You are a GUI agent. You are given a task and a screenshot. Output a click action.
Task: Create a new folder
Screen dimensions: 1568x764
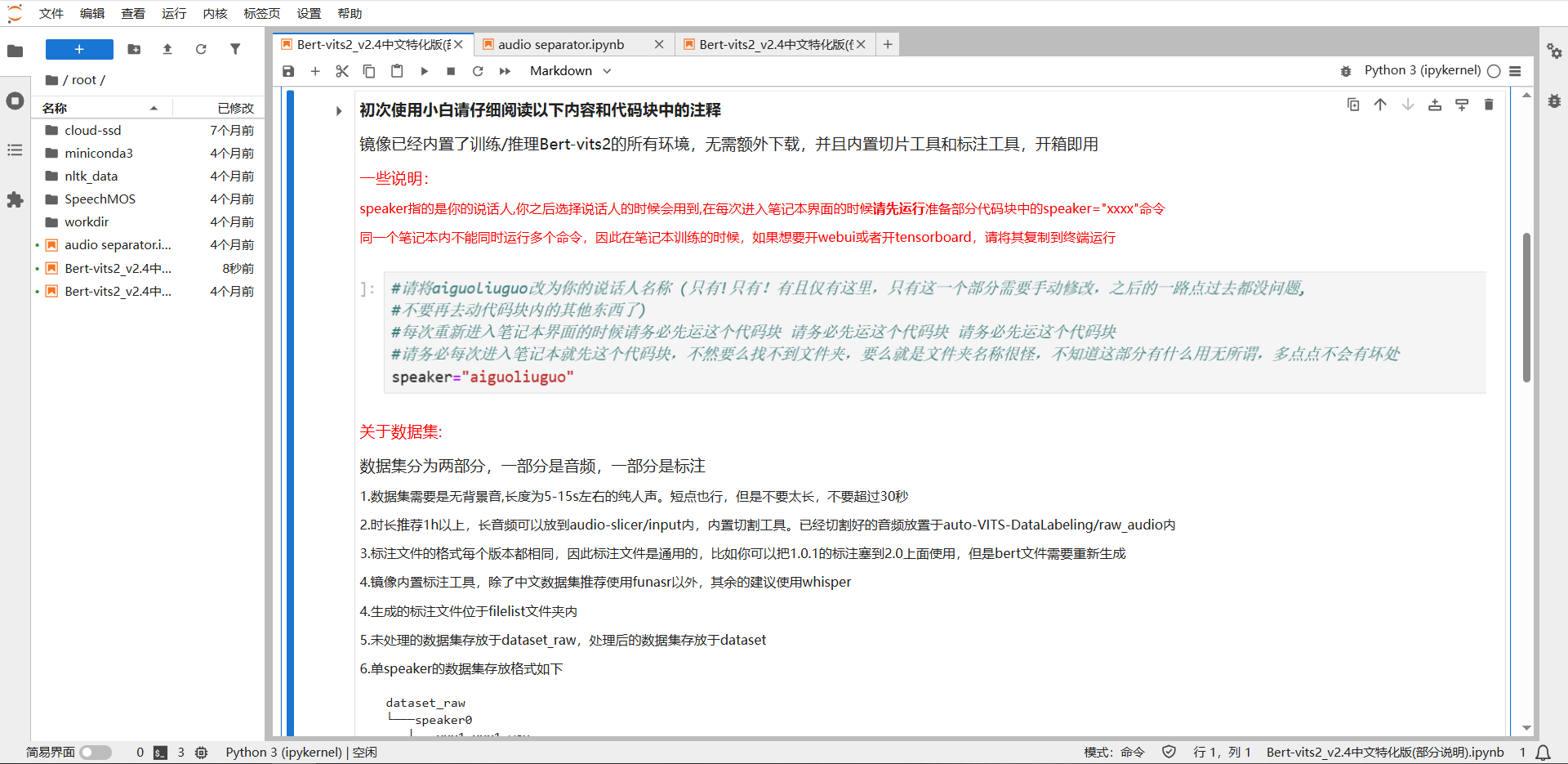click(x=134, y=49)
